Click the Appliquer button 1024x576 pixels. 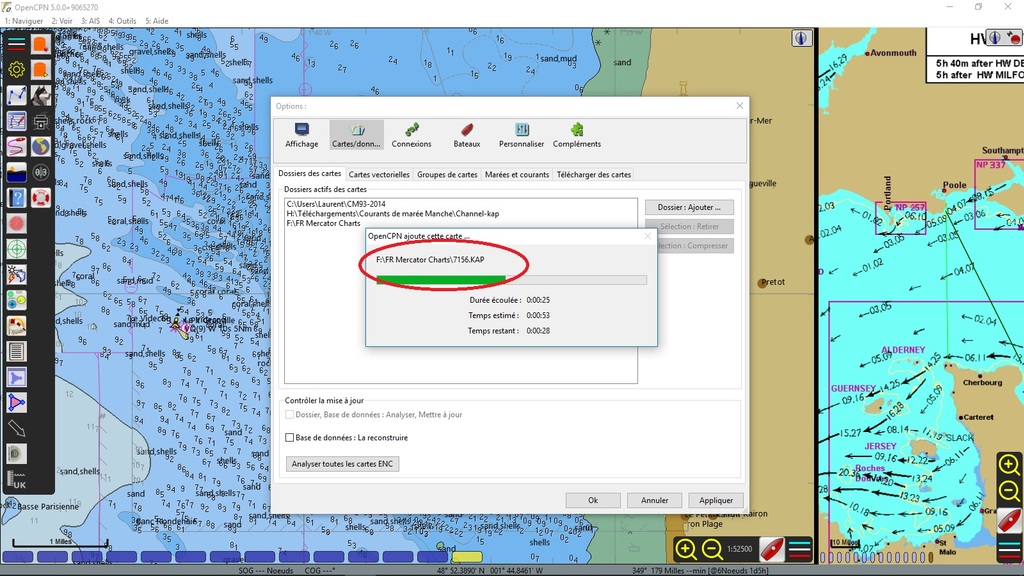point(716,500)
